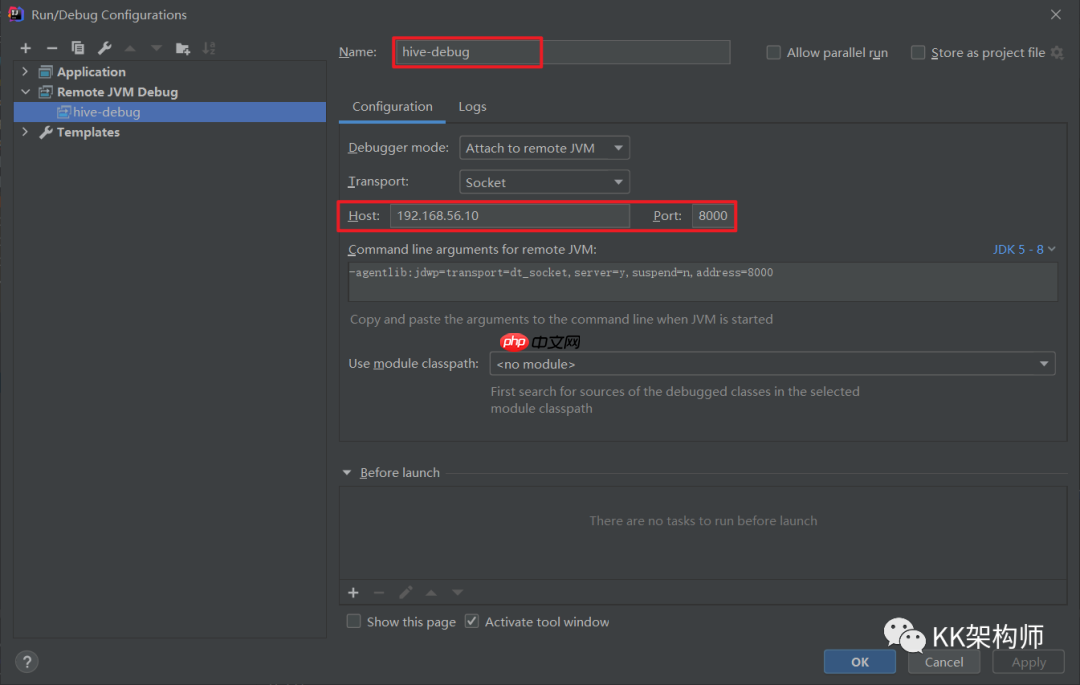Viewport: 1080px width, 685px height.
Task: Create a new configuration folder
Action: tap(182, 48)
